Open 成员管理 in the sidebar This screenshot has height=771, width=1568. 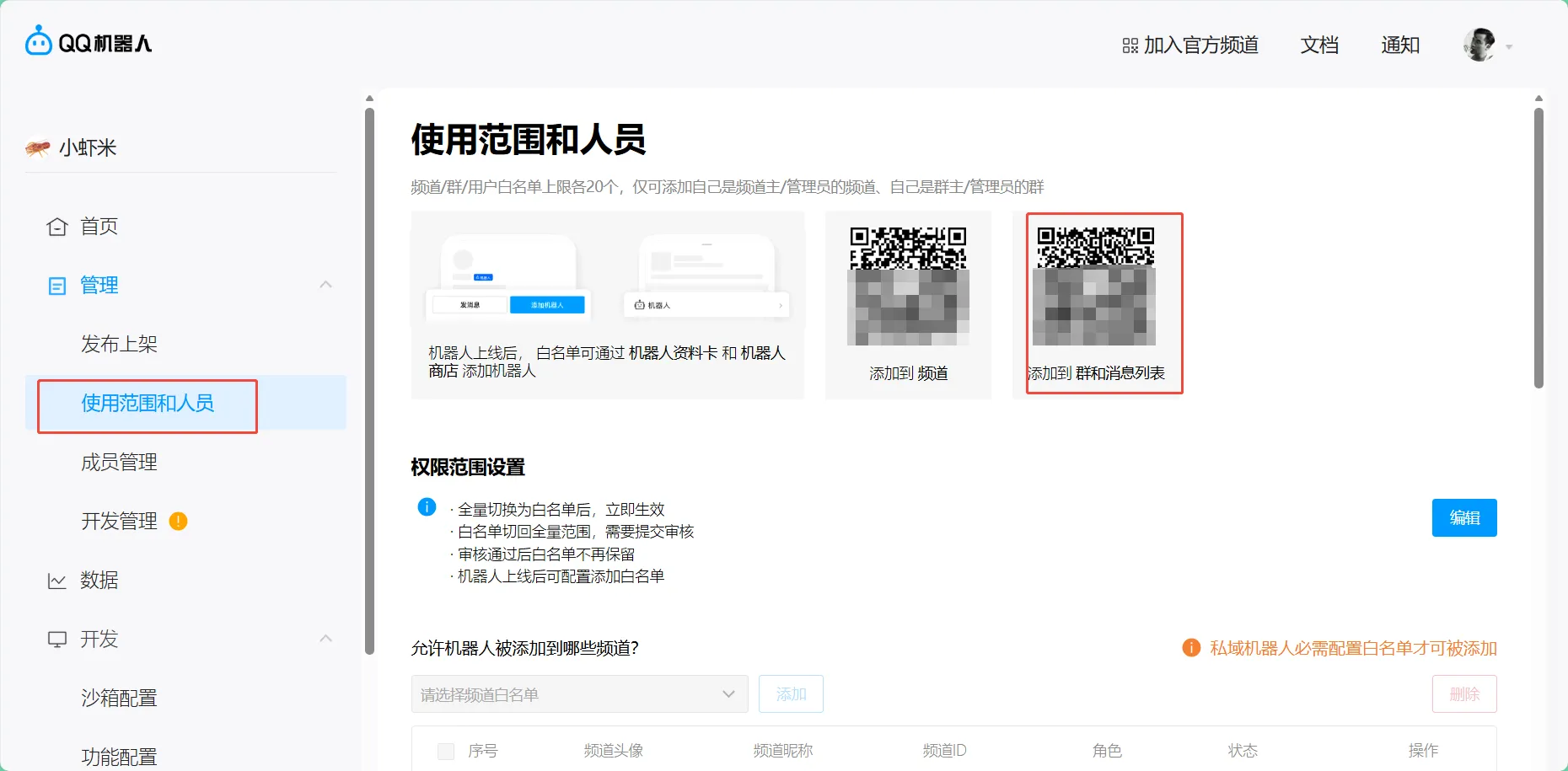(x=119, y=462)
